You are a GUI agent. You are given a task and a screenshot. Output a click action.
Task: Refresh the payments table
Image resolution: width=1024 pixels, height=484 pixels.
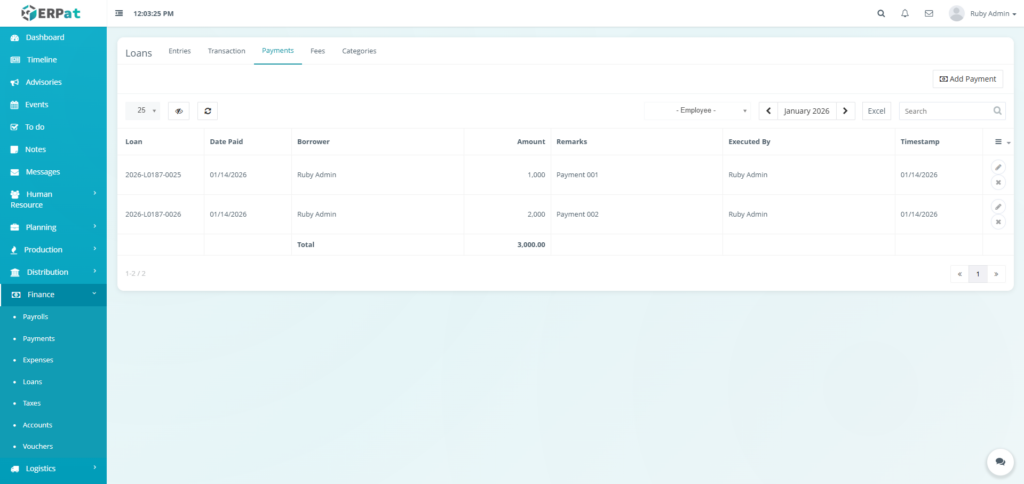(208, 111)
